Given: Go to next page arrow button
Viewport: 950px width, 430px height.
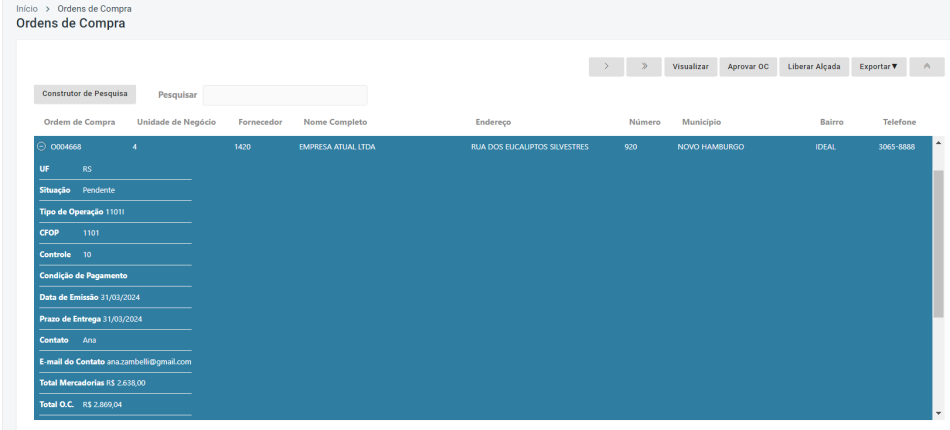Looking at the screenshot, I should 606,67.
